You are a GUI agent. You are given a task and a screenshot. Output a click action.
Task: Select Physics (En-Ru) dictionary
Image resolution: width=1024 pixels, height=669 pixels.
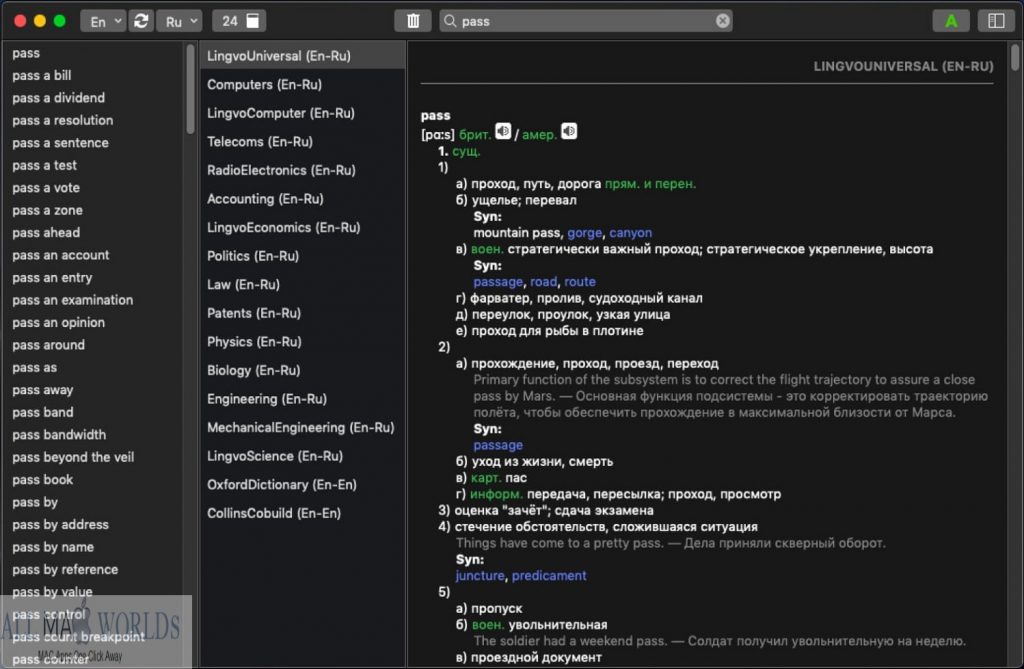pyautogui.click(x=302, y=342)
